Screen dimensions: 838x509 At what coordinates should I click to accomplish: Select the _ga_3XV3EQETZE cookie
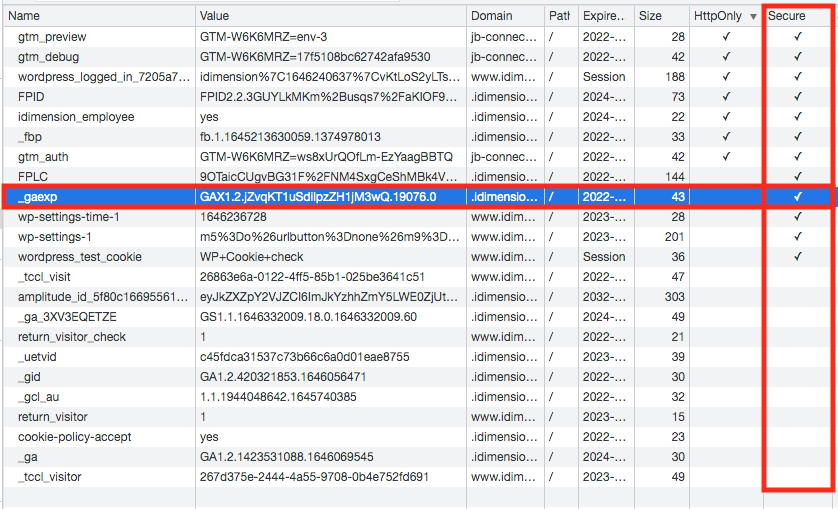(x=67, y=317)
